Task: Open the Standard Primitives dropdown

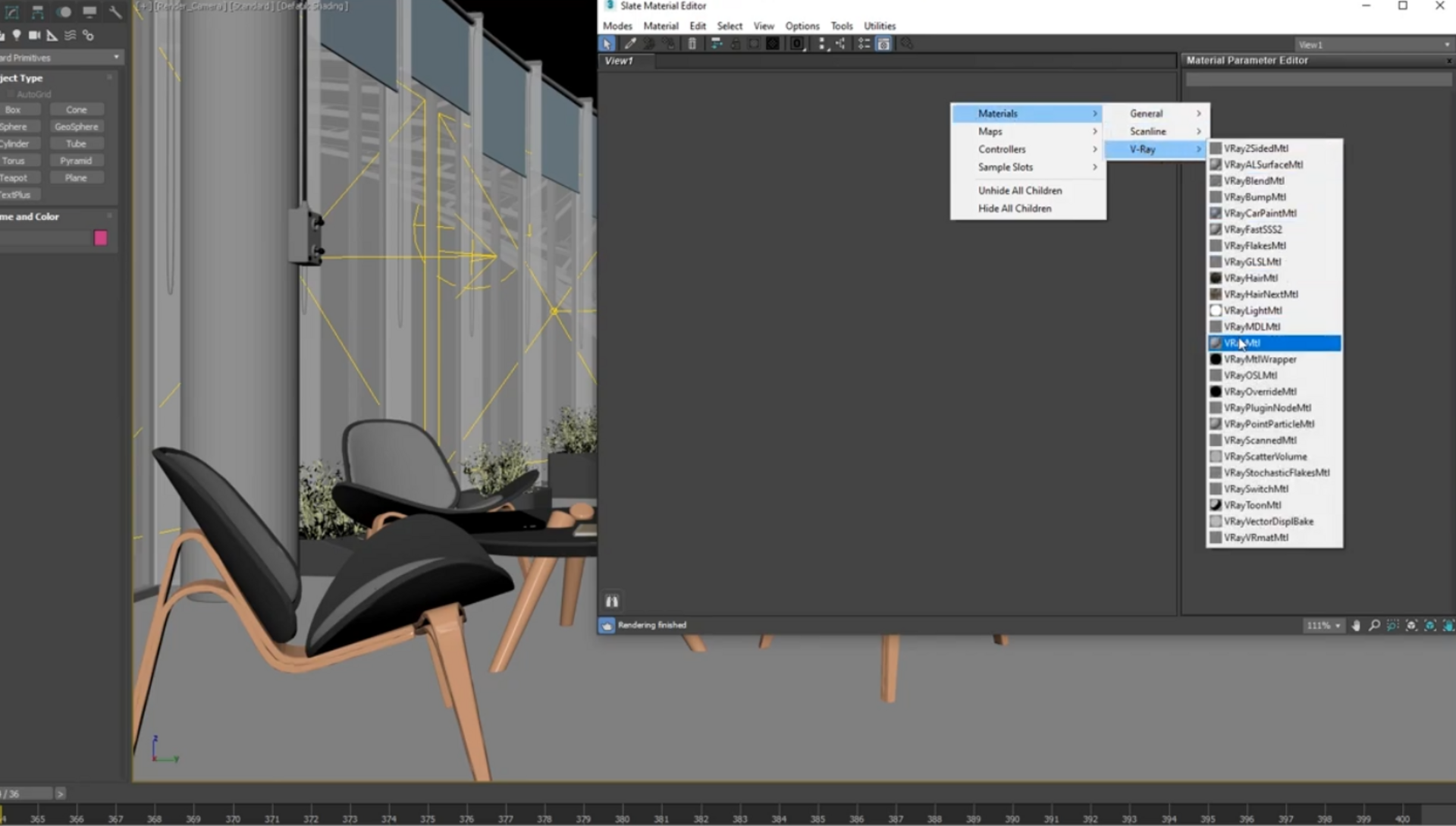Action: [x=59, y=57]
